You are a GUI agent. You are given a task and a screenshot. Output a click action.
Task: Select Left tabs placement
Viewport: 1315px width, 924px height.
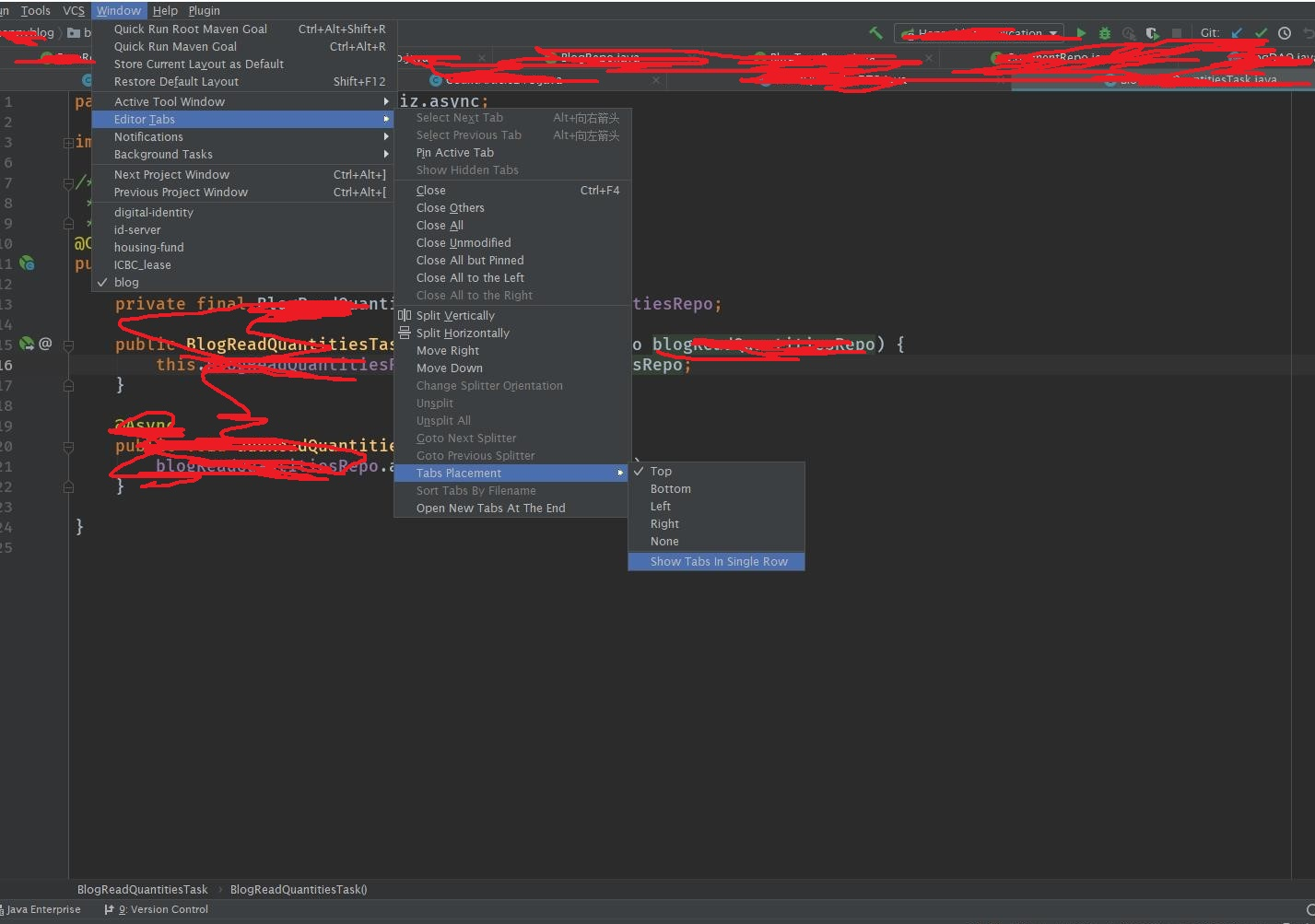[x=716, y=506]
